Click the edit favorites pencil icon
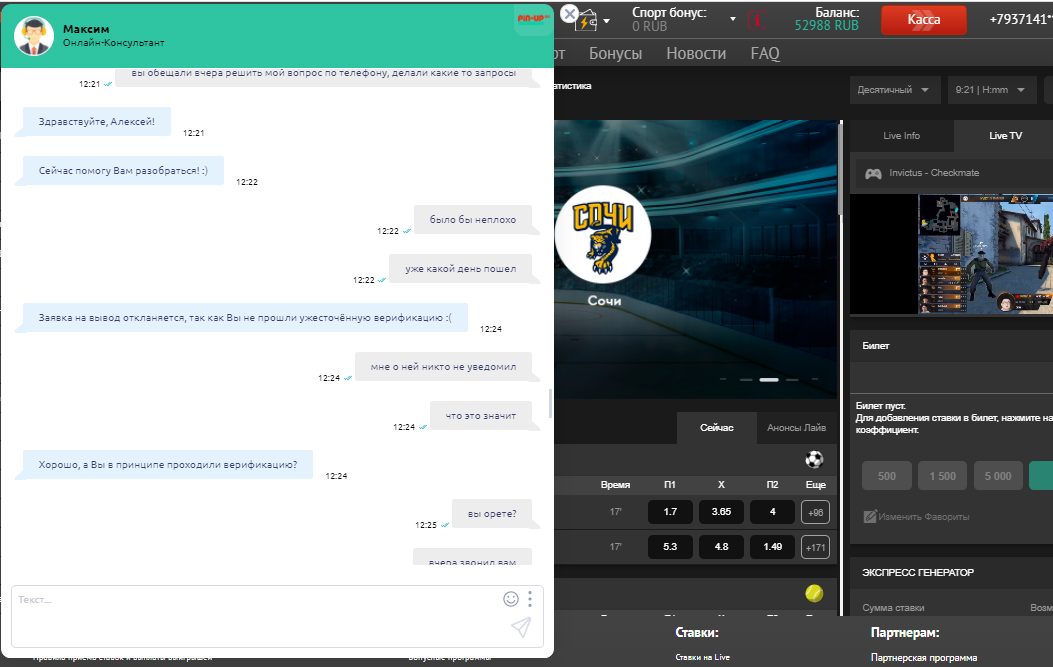Viewport: 1053px width, 667px height. pyautogui.click(x=870, y=517)
